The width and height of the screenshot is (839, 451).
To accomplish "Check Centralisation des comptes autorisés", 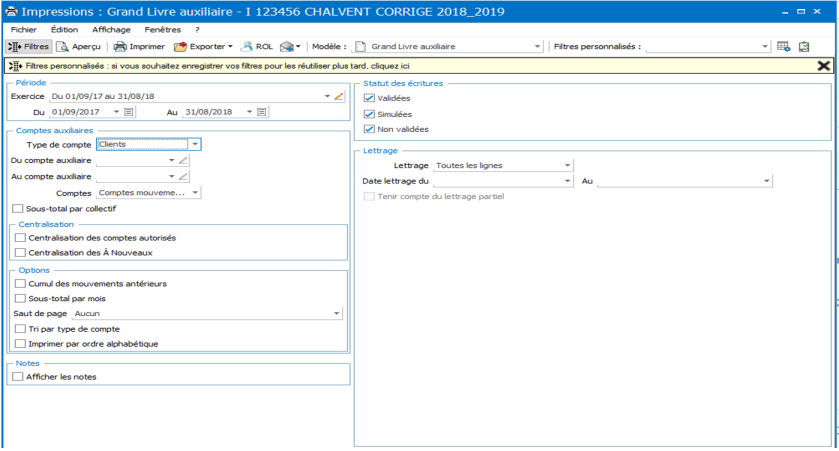I will point(20,238).
